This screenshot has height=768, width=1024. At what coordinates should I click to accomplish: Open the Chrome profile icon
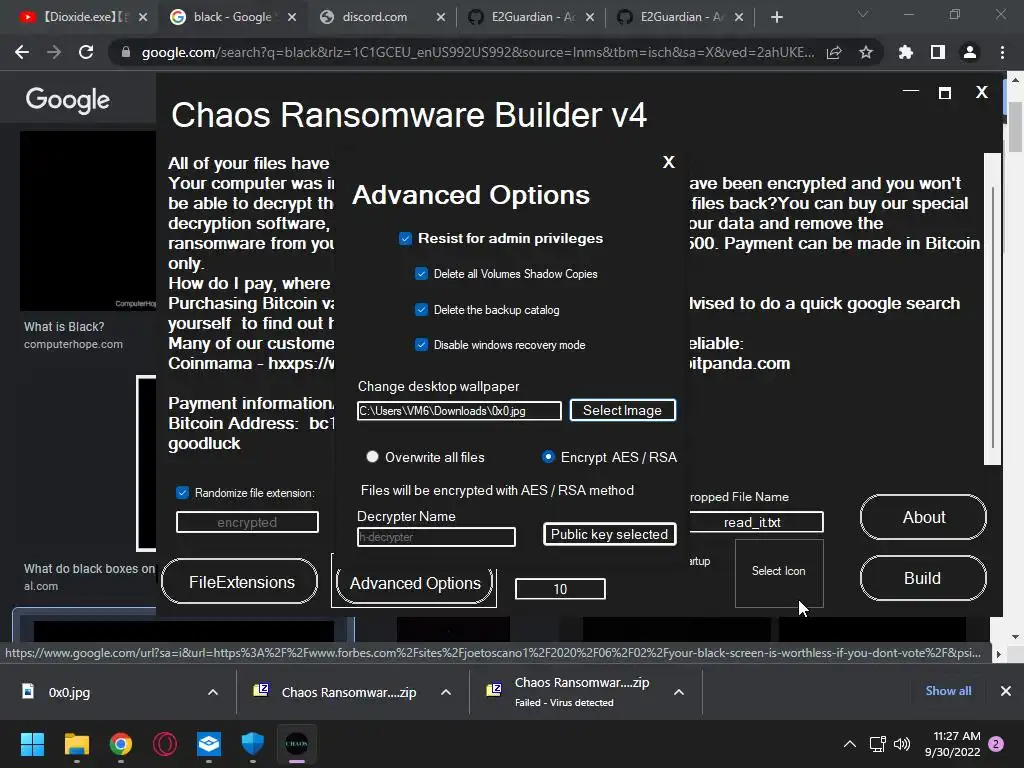(x=970, y=52)
